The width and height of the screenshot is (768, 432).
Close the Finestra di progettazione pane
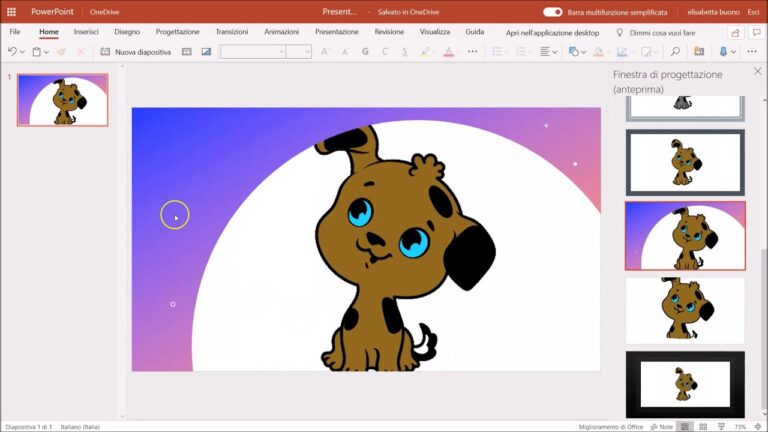point(757,72)
